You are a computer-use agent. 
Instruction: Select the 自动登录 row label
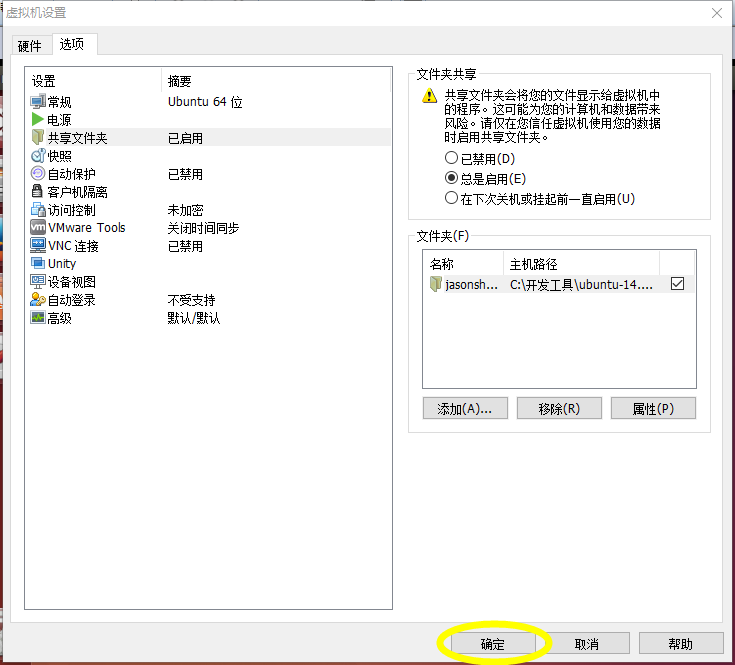(72, 300)
